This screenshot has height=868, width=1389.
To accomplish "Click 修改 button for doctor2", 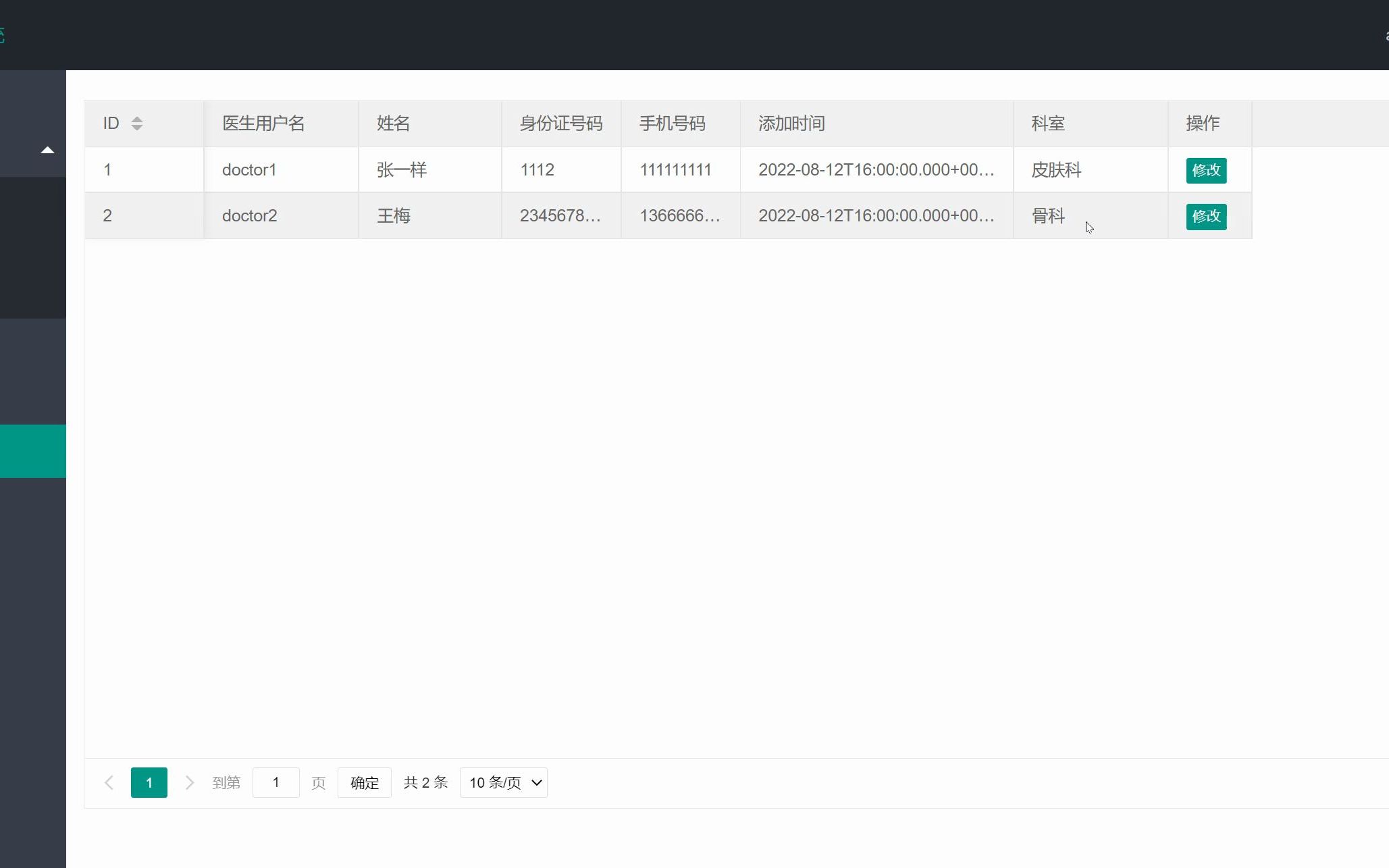I will coord(1205,216).
